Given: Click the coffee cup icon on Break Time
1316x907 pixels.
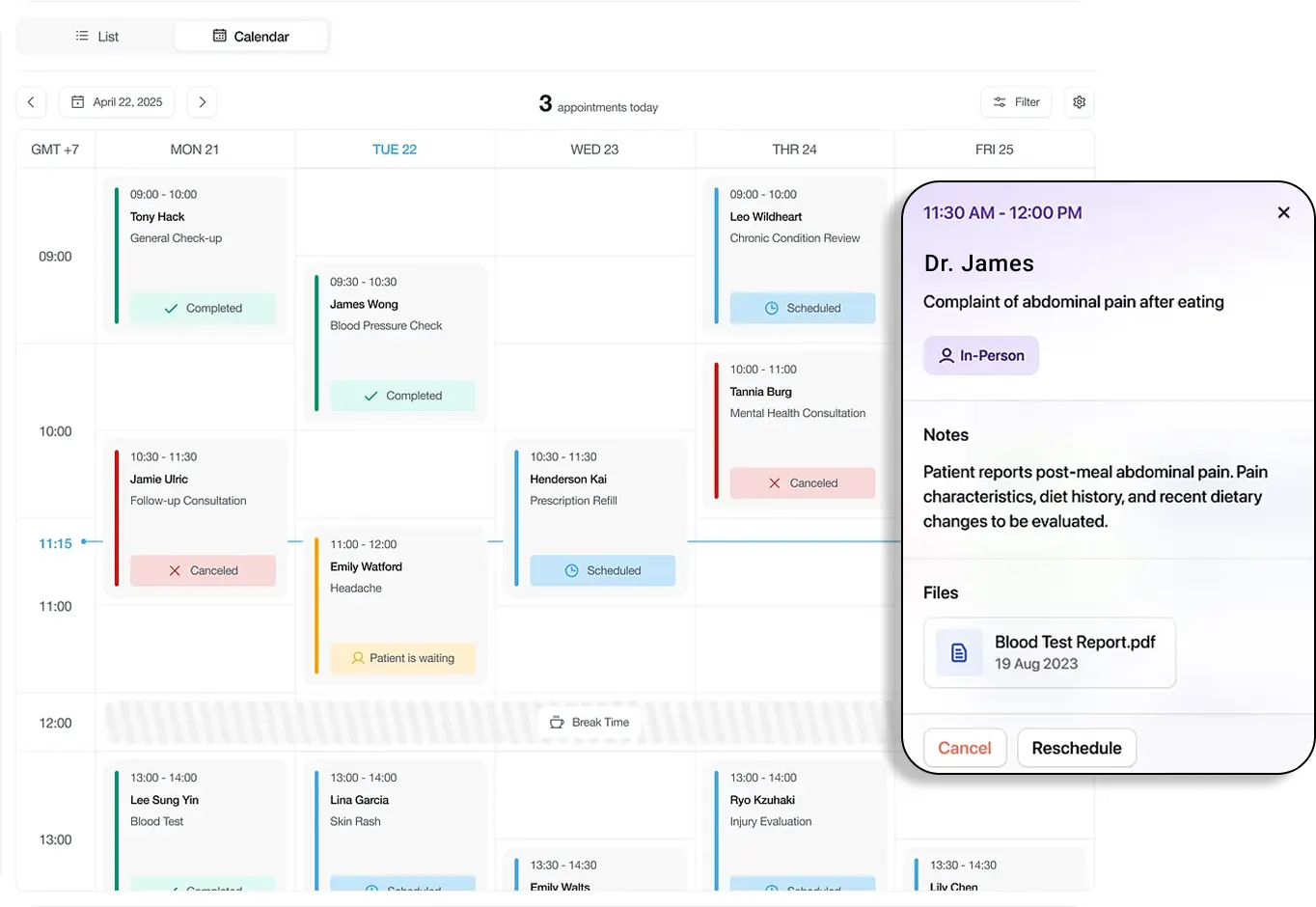Looking at the screenshot, I should [x=557, y=722].
